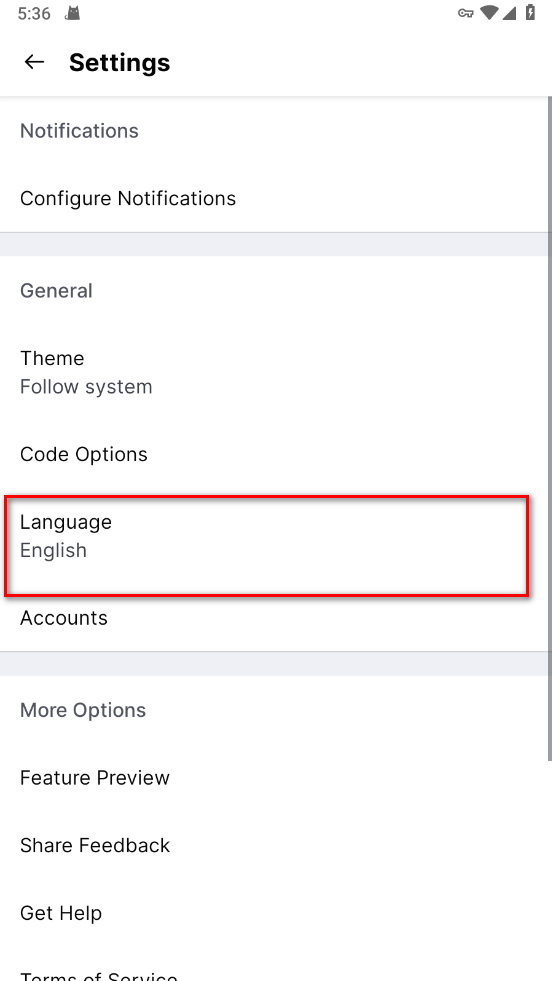Tap the cellular signal icon
Screen dimensions: 552x981
(509, 13)
